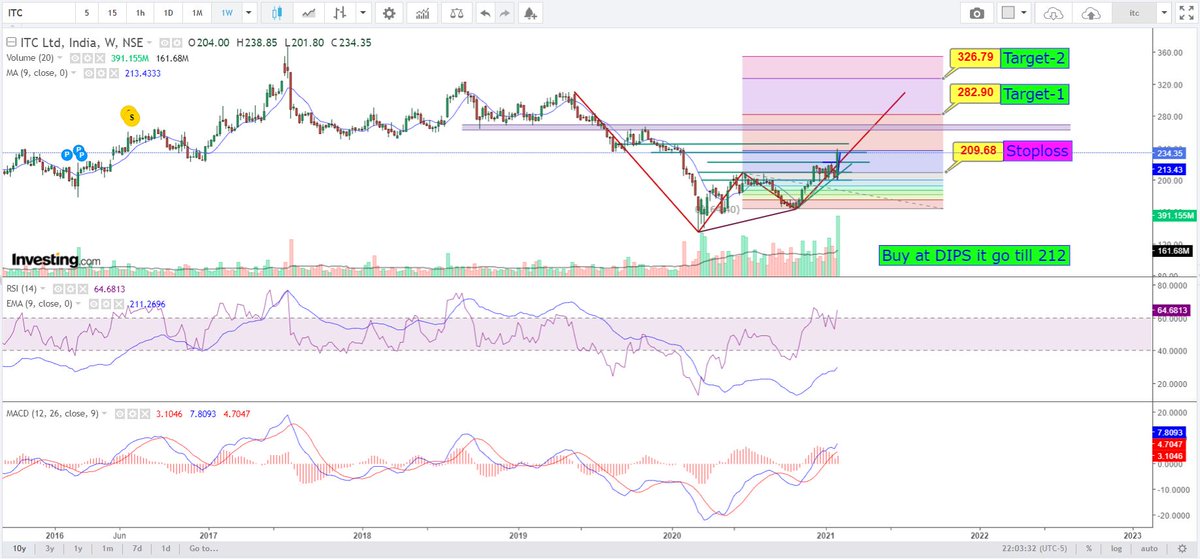This screenshot has height=559, width=1200.
Task: Hide the EMA (9, close, 0) indicator
Action: coord(92,304)
